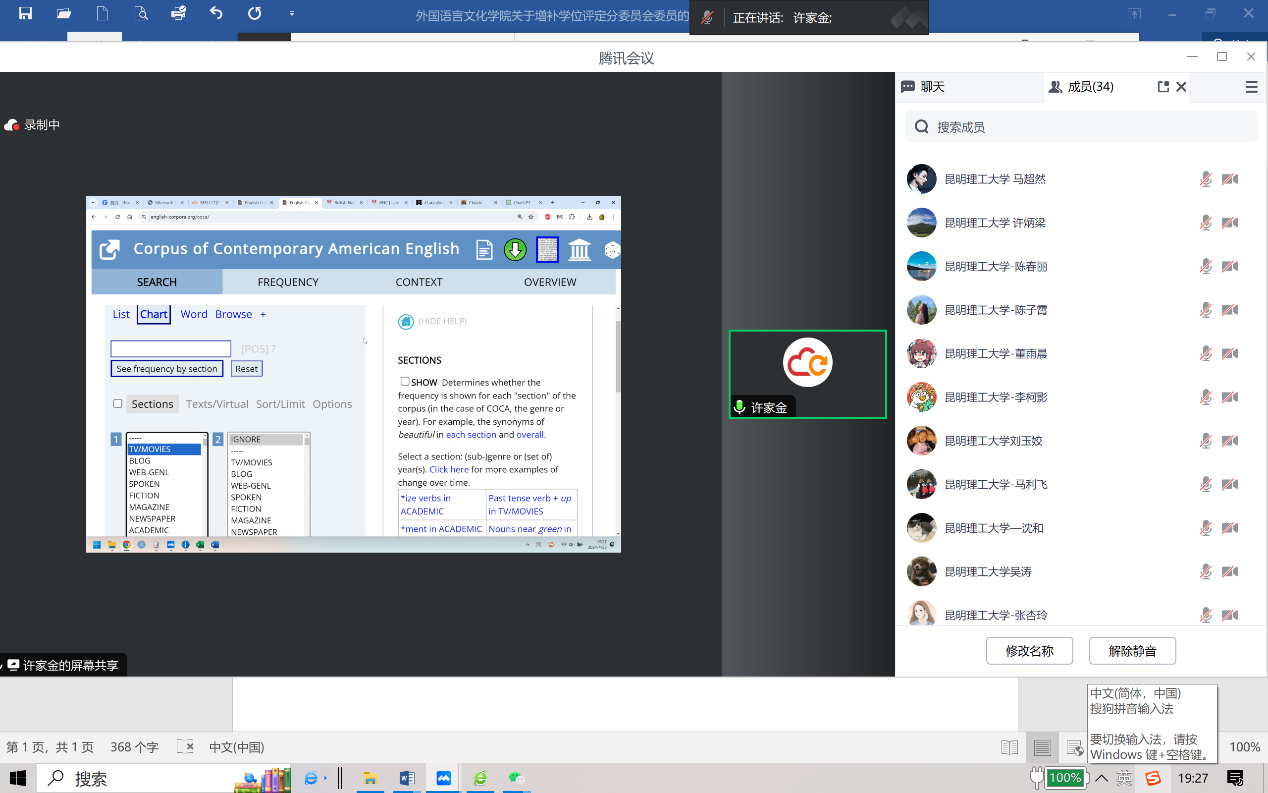Open WeChat from the taskbar
This screenshot has width=1268, height=793.
tap(516, 778)
